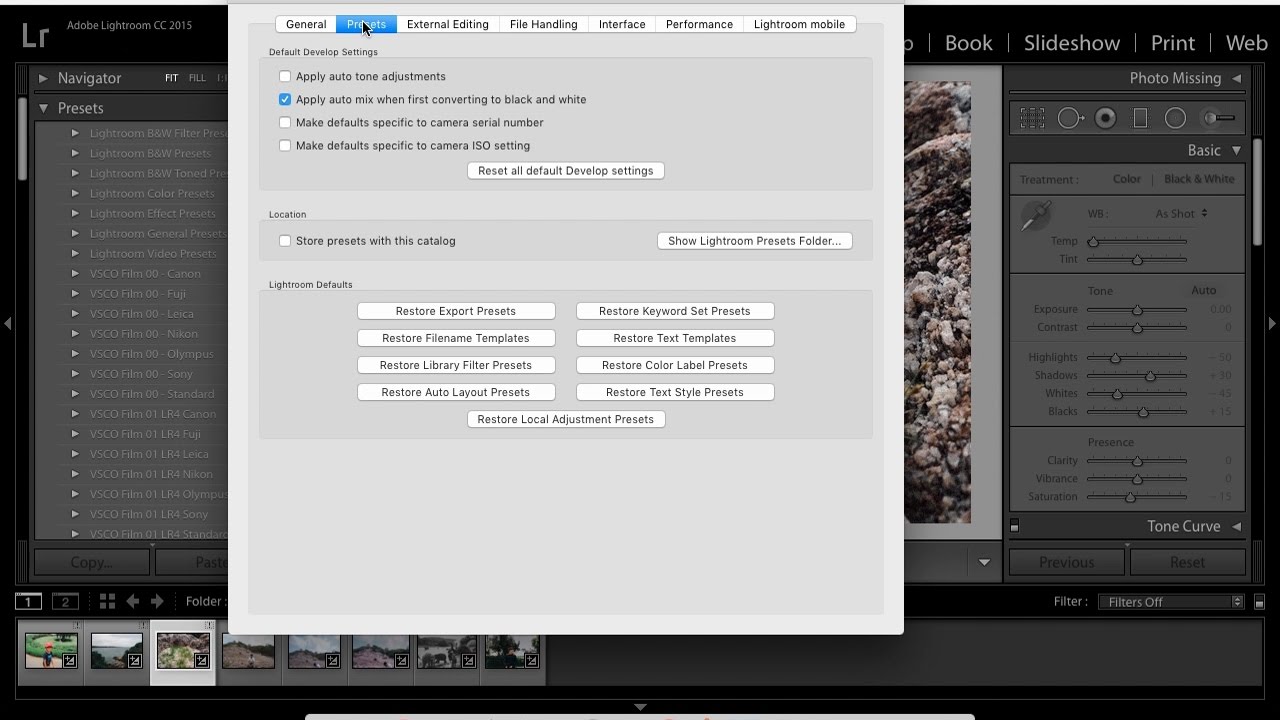Click the Saturation slider track

point(1137,497)
